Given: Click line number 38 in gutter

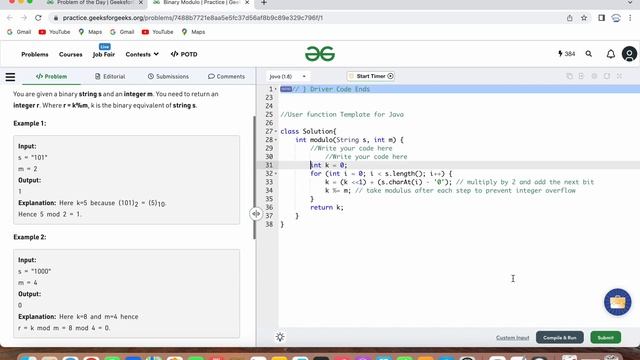Looking at the screenshot, I should tap(269, 224).
